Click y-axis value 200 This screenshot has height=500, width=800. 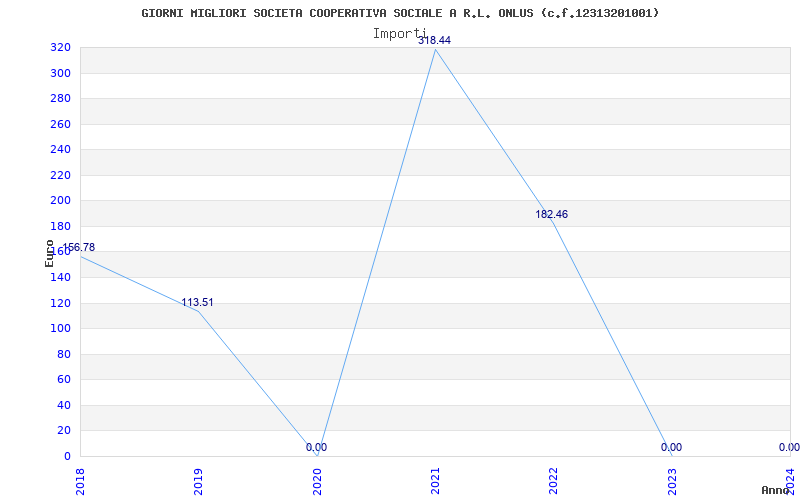click(60, 201)
